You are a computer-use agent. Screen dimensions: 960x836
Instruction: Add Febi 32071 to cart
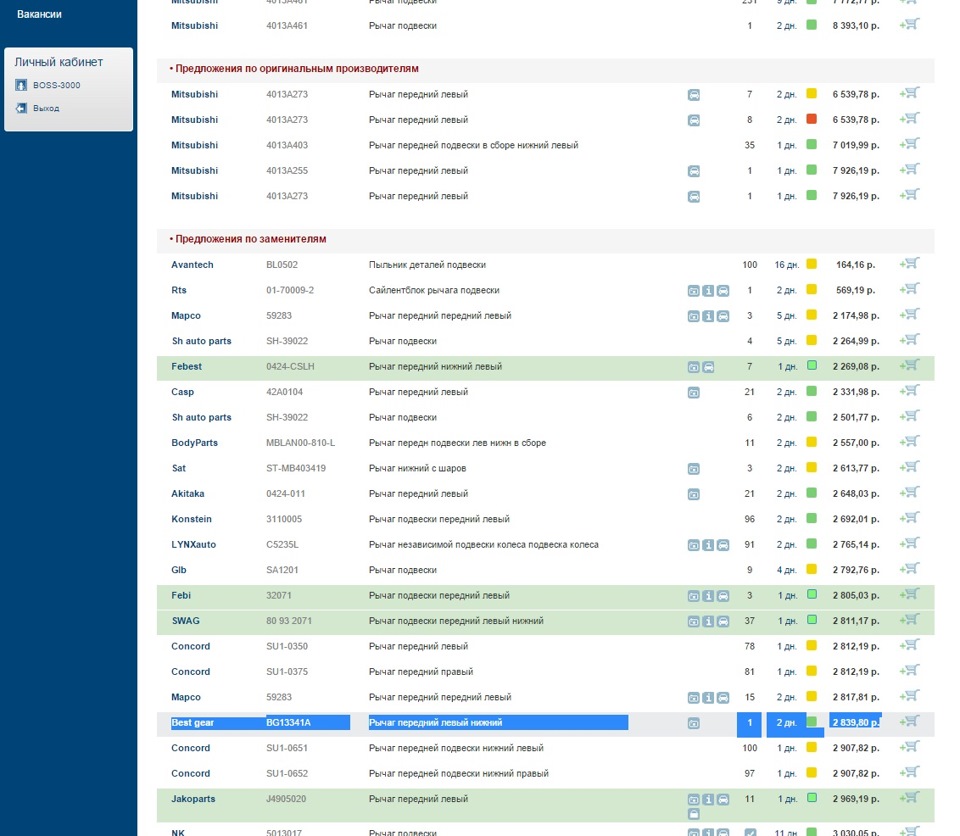(x=910, y=594)
